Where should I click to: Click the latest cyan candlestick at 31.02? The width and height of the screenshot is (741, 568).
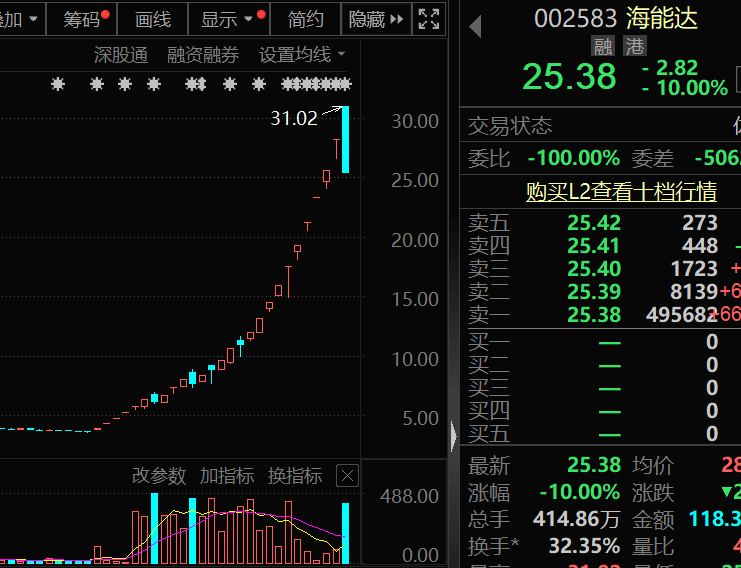point(346,140)
